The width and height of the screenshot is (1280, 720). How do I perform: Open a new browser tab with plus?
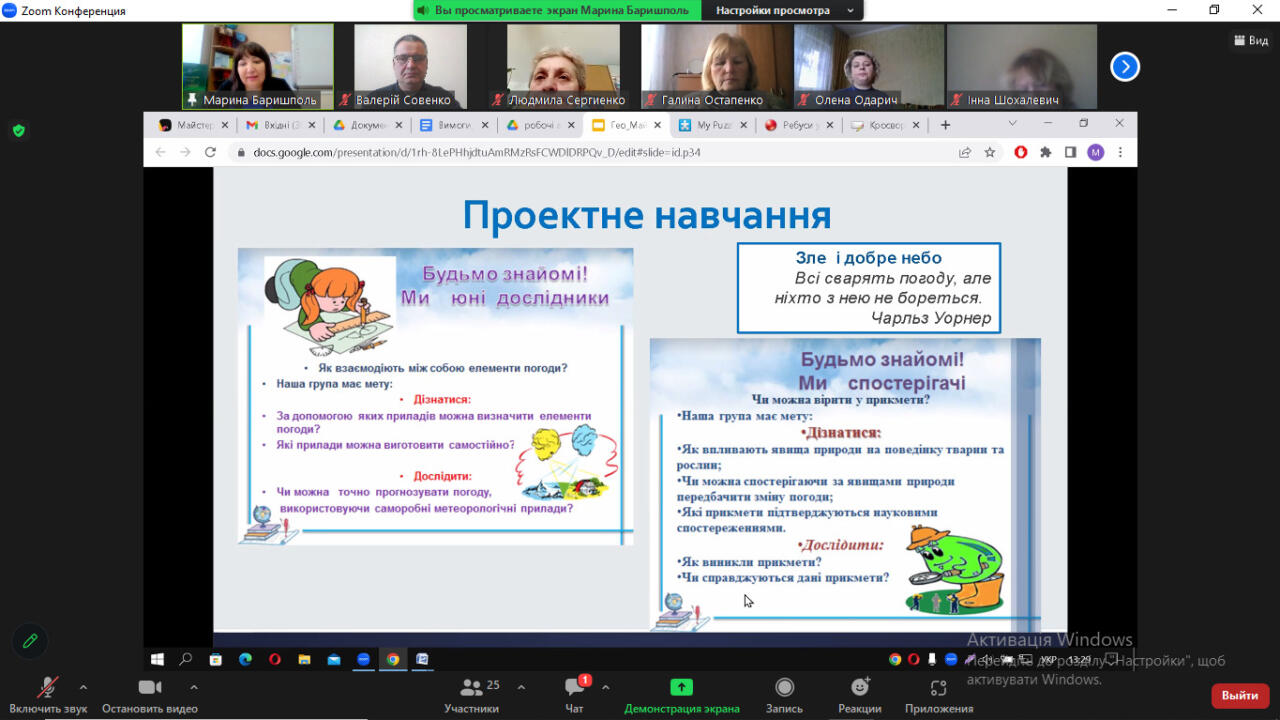[x=945, y=125]
